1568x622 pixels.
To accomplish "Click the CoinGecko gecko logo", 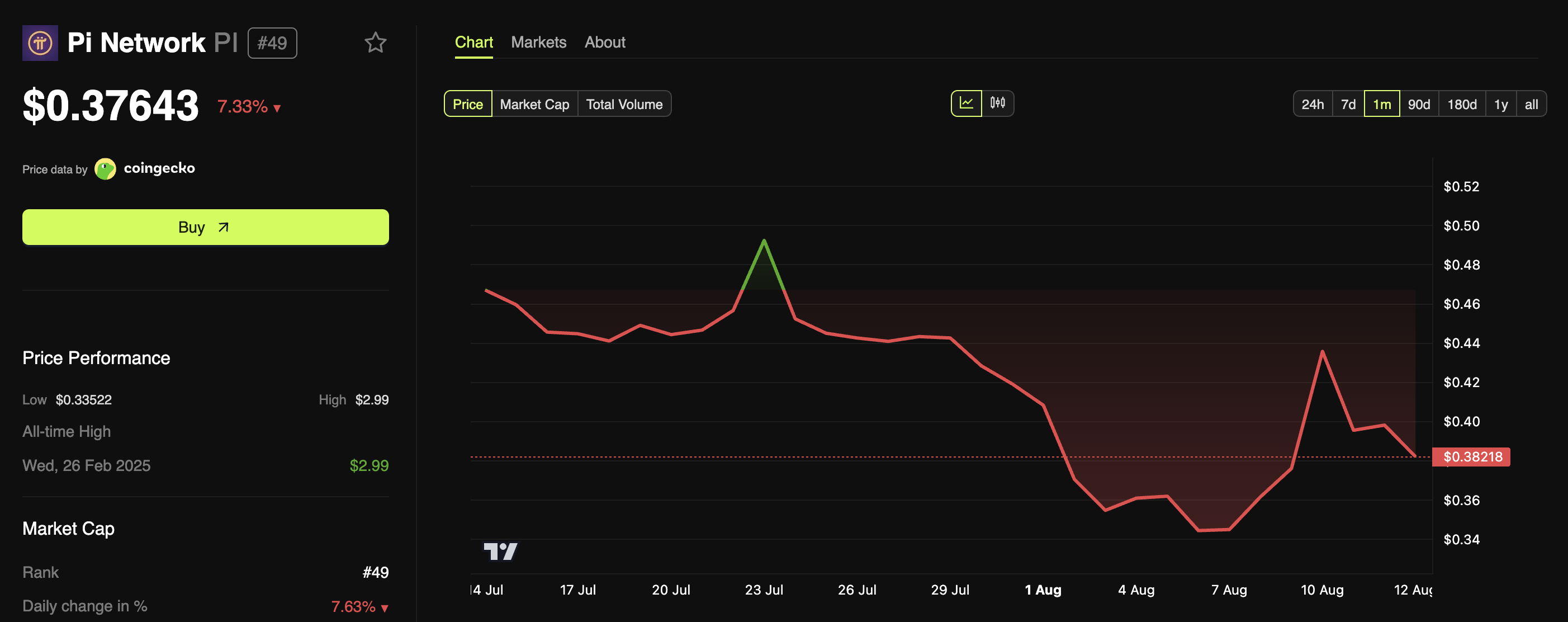I will (x=105, y=169).
